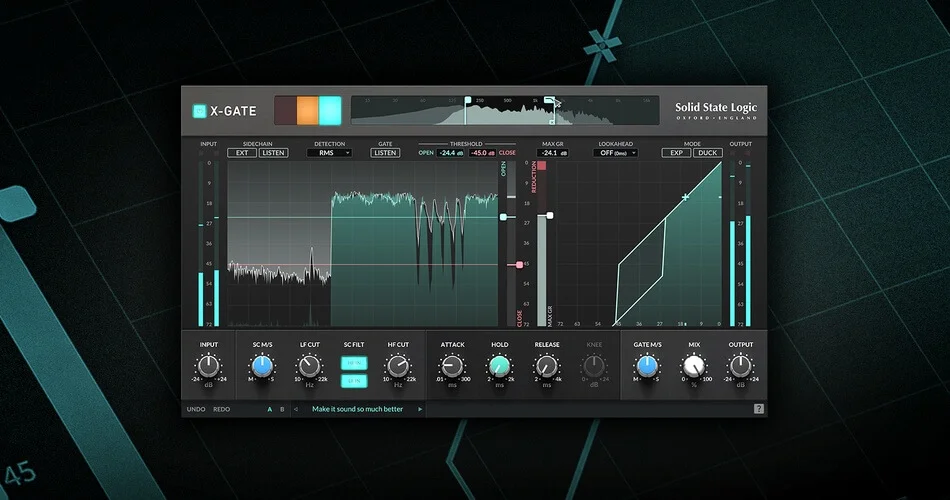The height and width of the screenshot is (500, 950).
Task: Click the Open threshold -24.4 dB value
Action: [451, 153]
